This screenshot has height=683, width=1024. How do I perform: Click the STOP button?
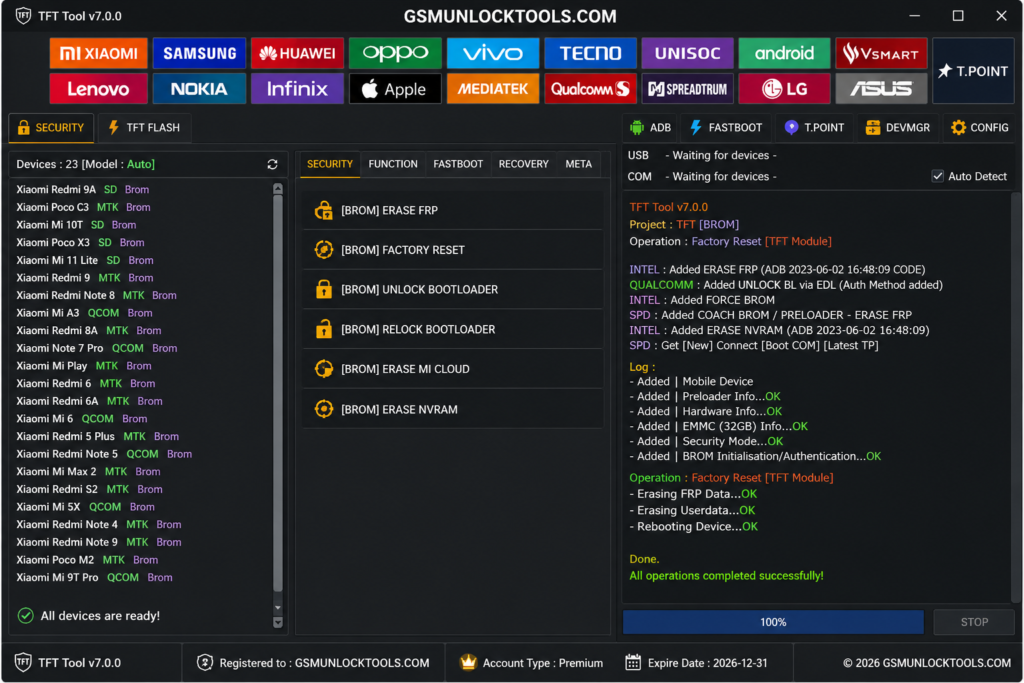point(974,622)
